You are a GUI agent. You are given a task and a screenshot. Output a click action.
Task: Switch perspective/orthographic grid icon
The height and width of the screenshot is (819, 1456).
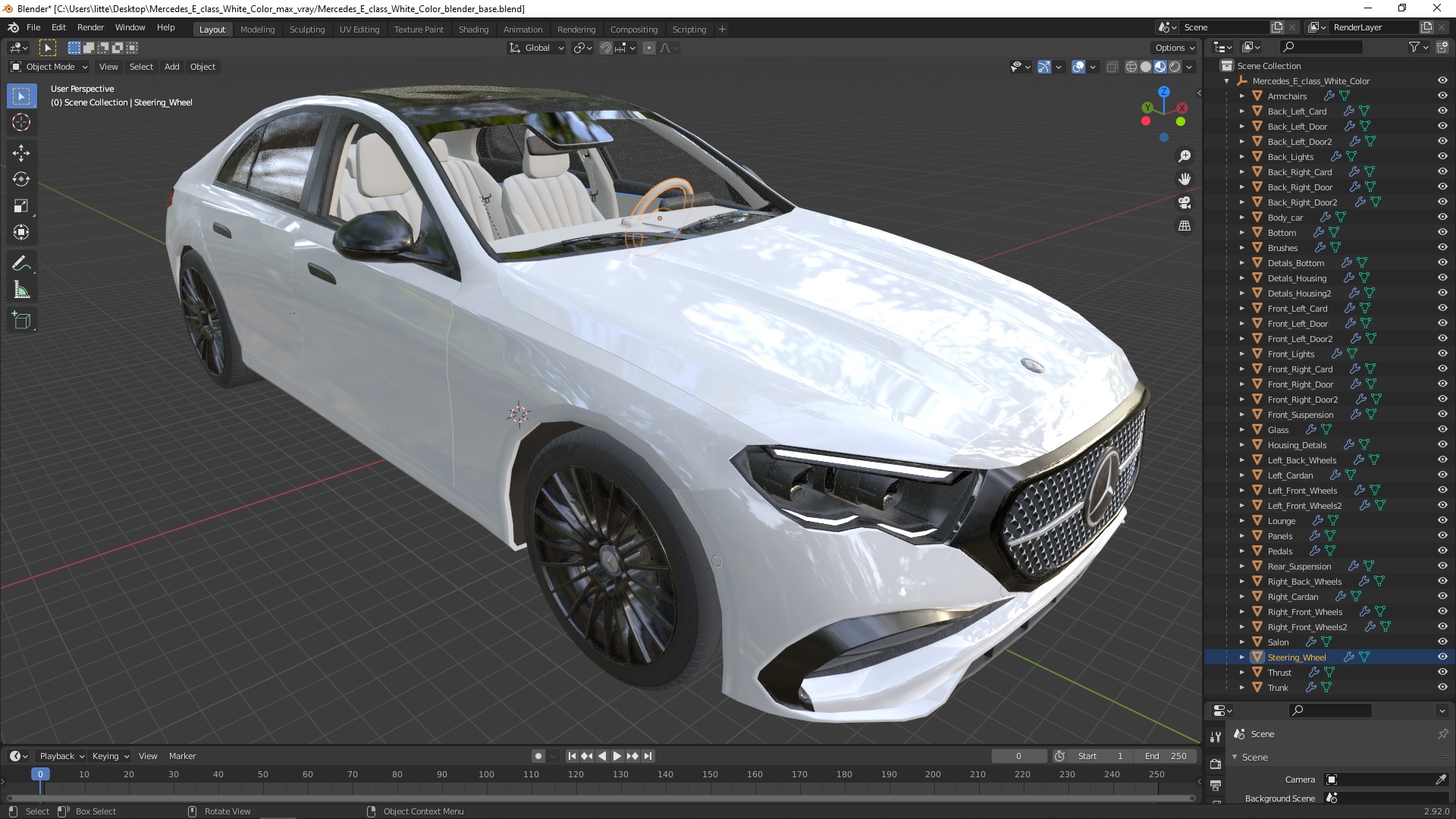1185,226
